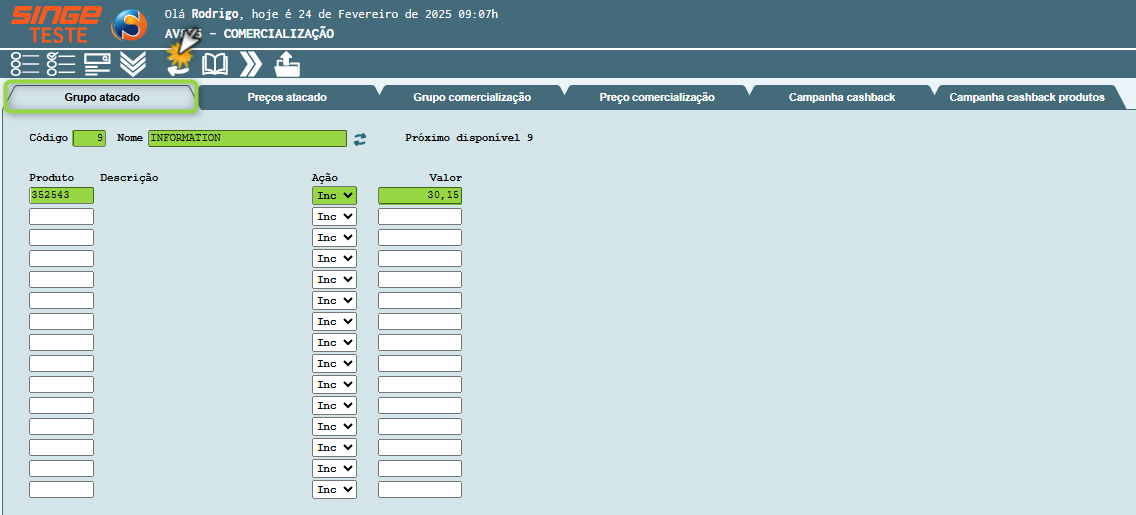Viewport: 1136px width, 515px height.
Task: Open the Grupo comercialização tab
Action: point(471,97)
